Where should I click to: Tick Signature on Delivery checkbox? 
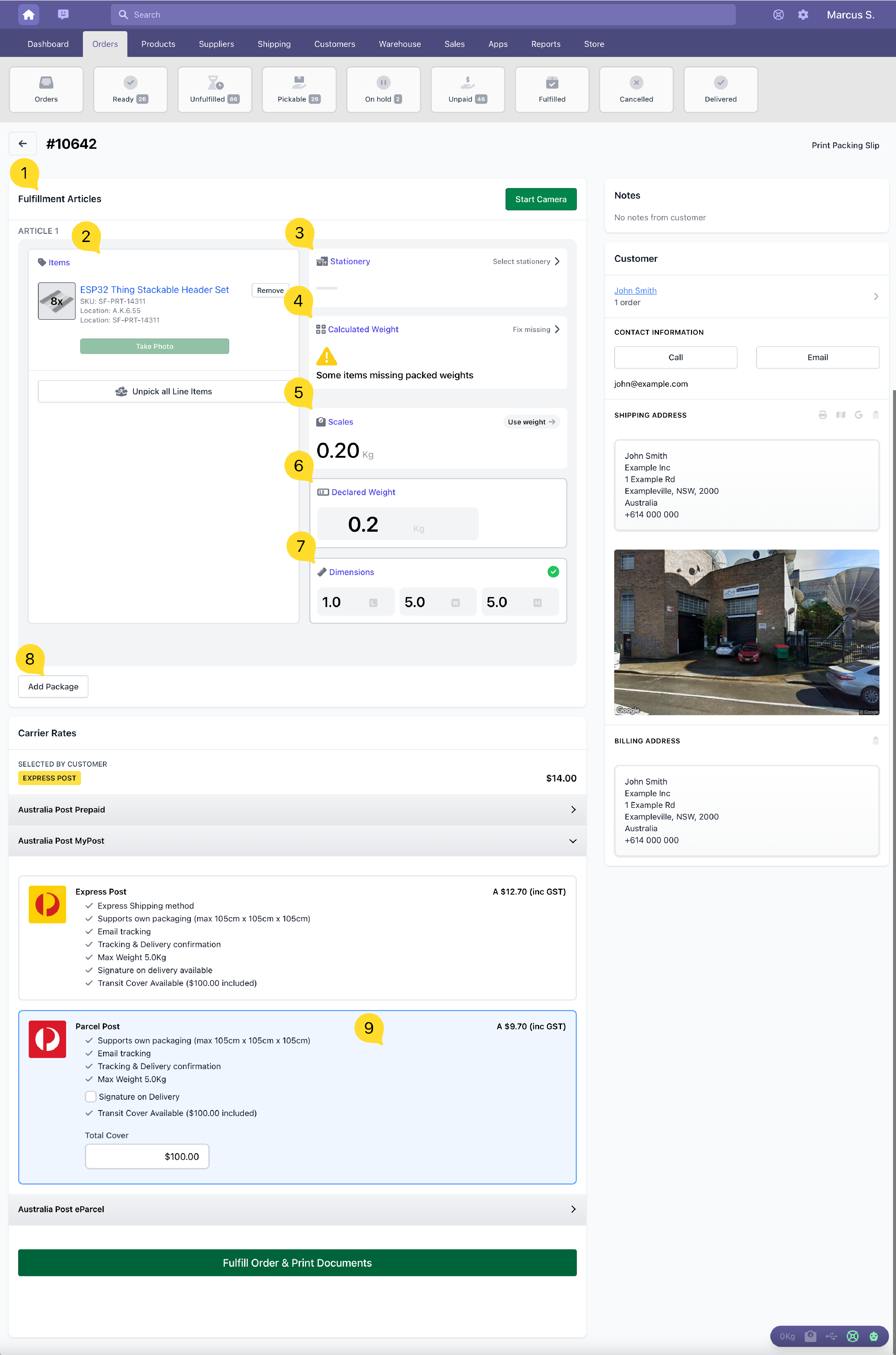91,1097
